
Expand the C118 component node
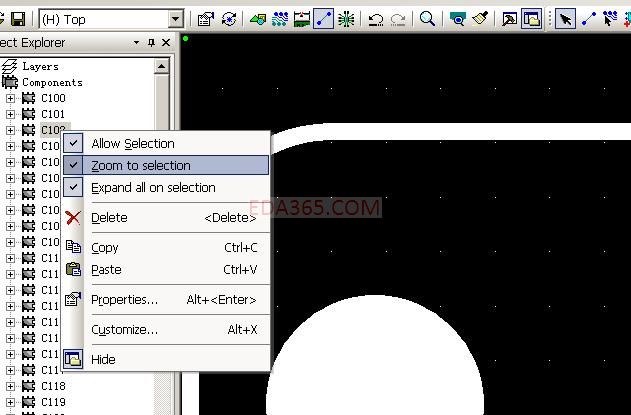coord(10,386)
